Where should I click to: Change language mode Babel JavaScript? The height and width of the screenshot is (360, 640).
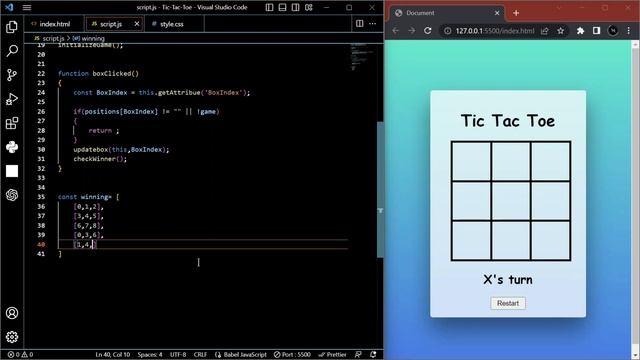tap(241, 355)
